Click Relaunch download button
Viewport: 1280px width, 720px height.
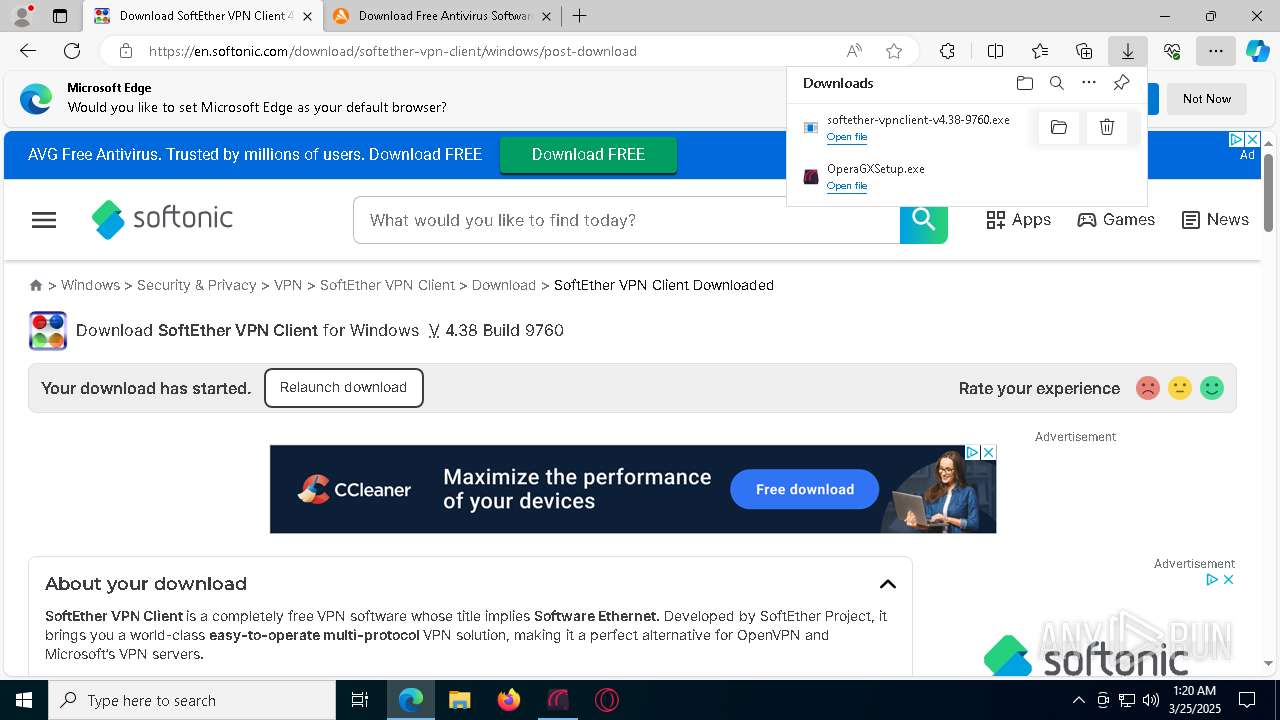(x=343, y=388)
